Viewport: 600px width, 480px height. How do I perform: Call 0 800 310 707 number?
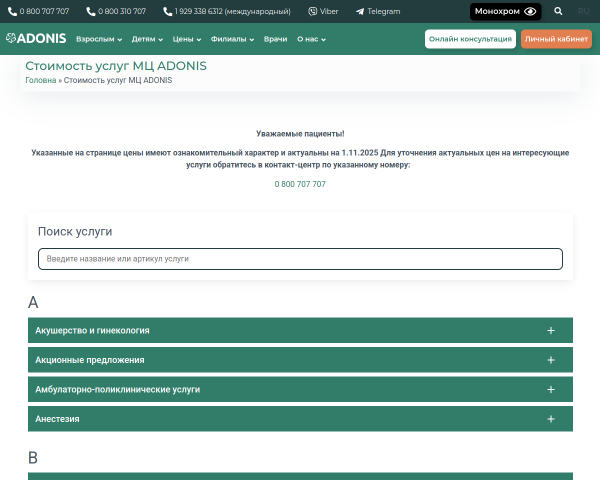pos(116,11)
